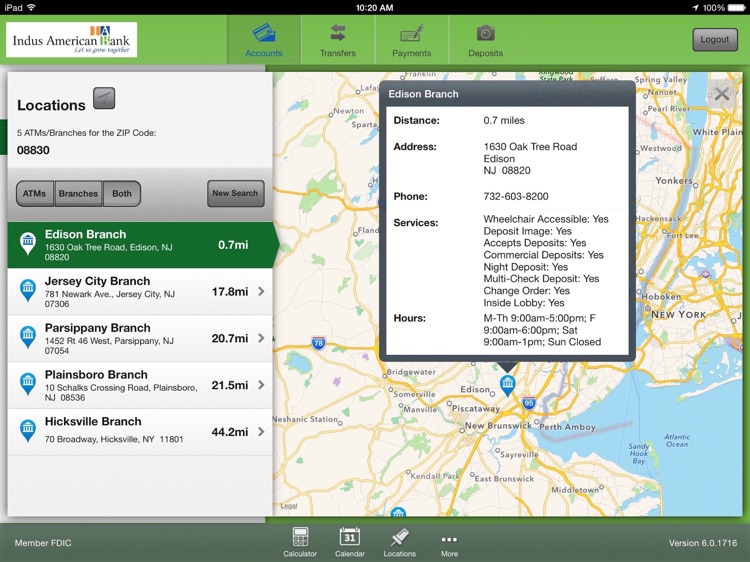Close the map with the X button
The width and height of the screenshot is (750, 562).
pos(721,94)
